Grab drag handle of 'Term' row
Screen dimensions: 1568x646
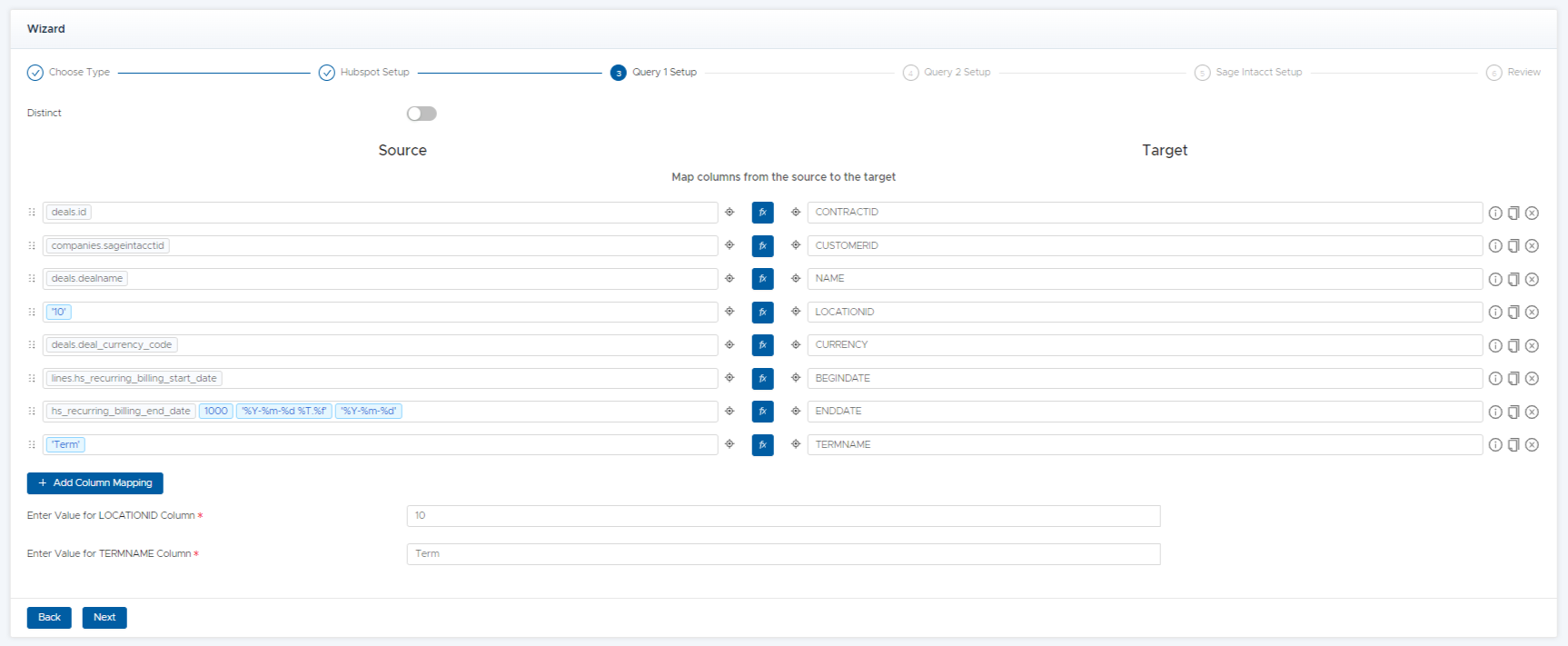[x=32, y=444]
